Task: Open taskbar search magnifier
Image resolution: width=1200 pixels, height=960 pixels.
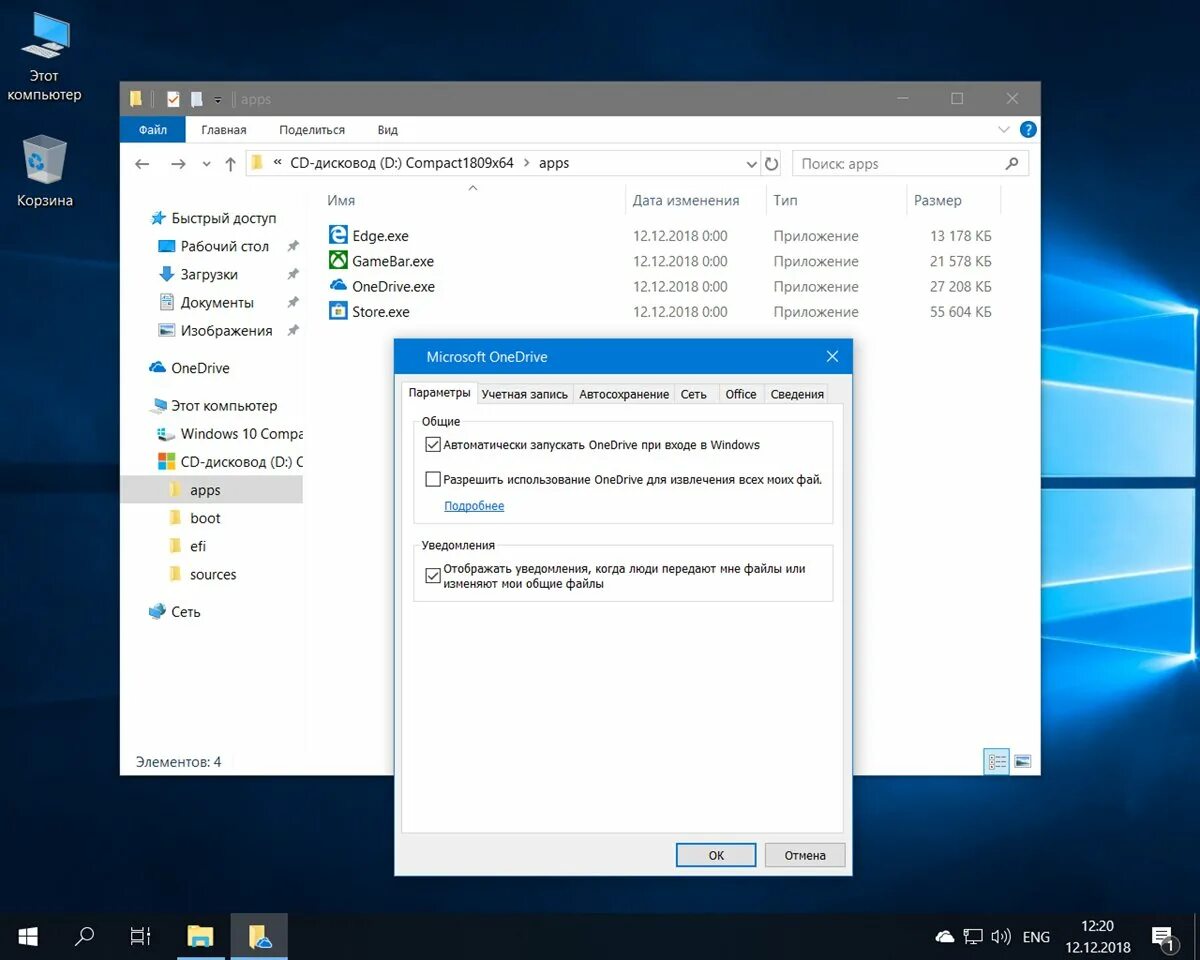Action: pos(85,936)
